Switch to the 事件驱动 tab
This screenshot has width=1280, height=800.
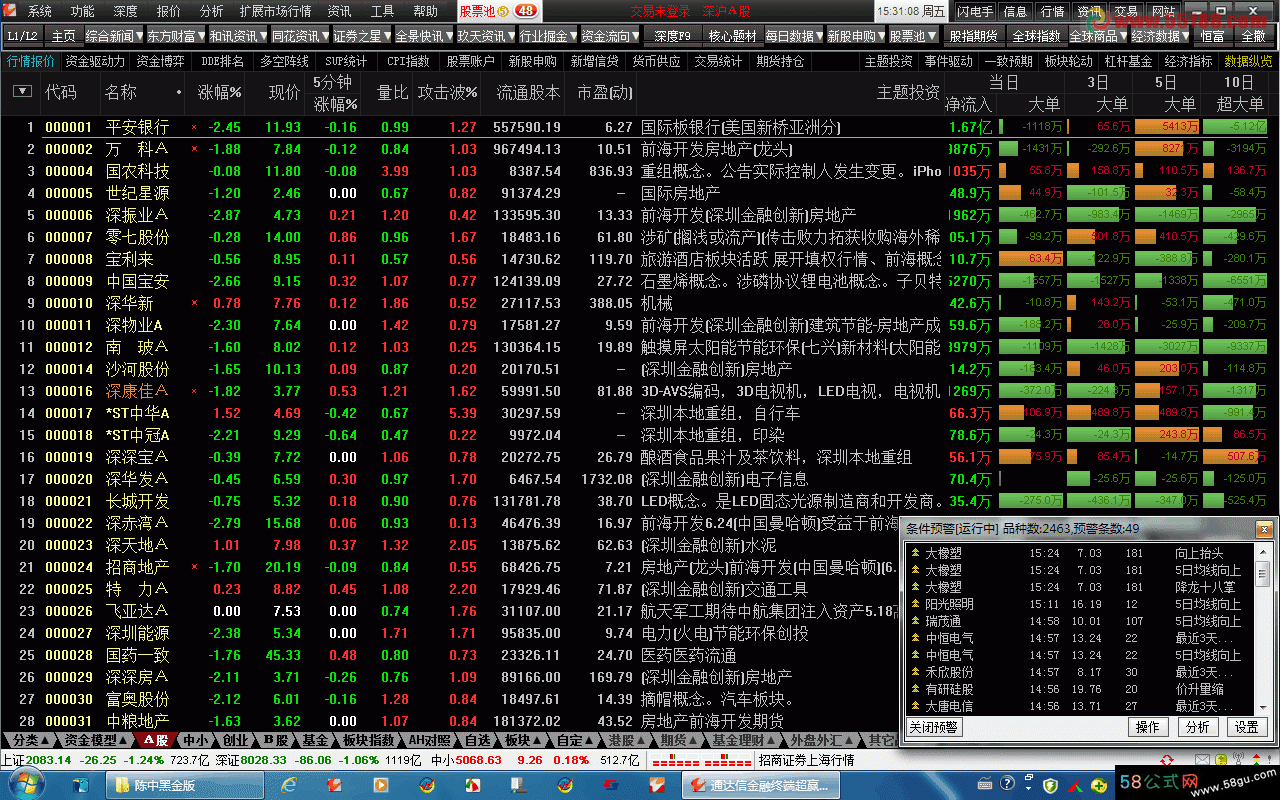click(x=948, y=61)
